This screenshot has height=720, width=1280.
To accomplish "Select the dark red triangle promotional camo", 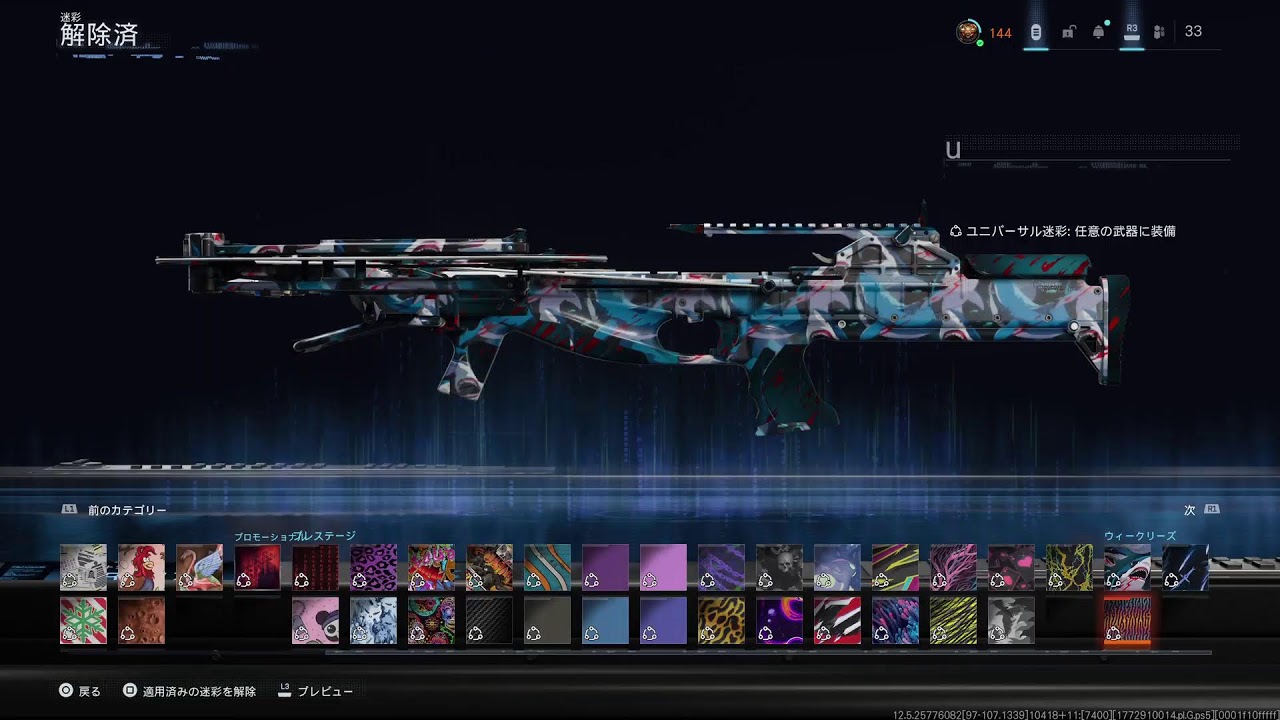I will [x=257, y=567].
